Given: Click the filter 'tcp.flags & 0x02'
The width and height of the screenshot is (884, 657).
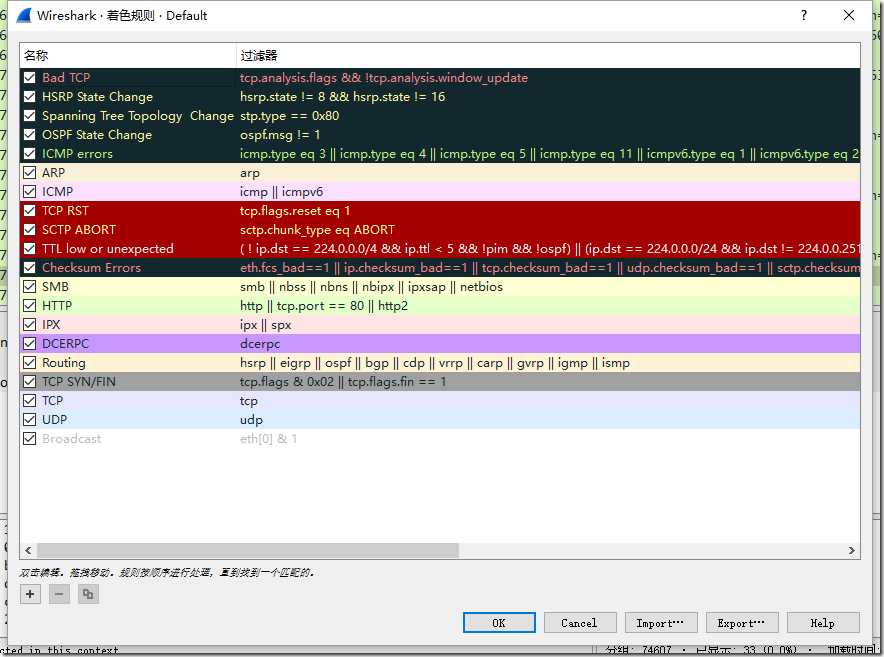Looking at the screenshot, I should pos(343,382).
